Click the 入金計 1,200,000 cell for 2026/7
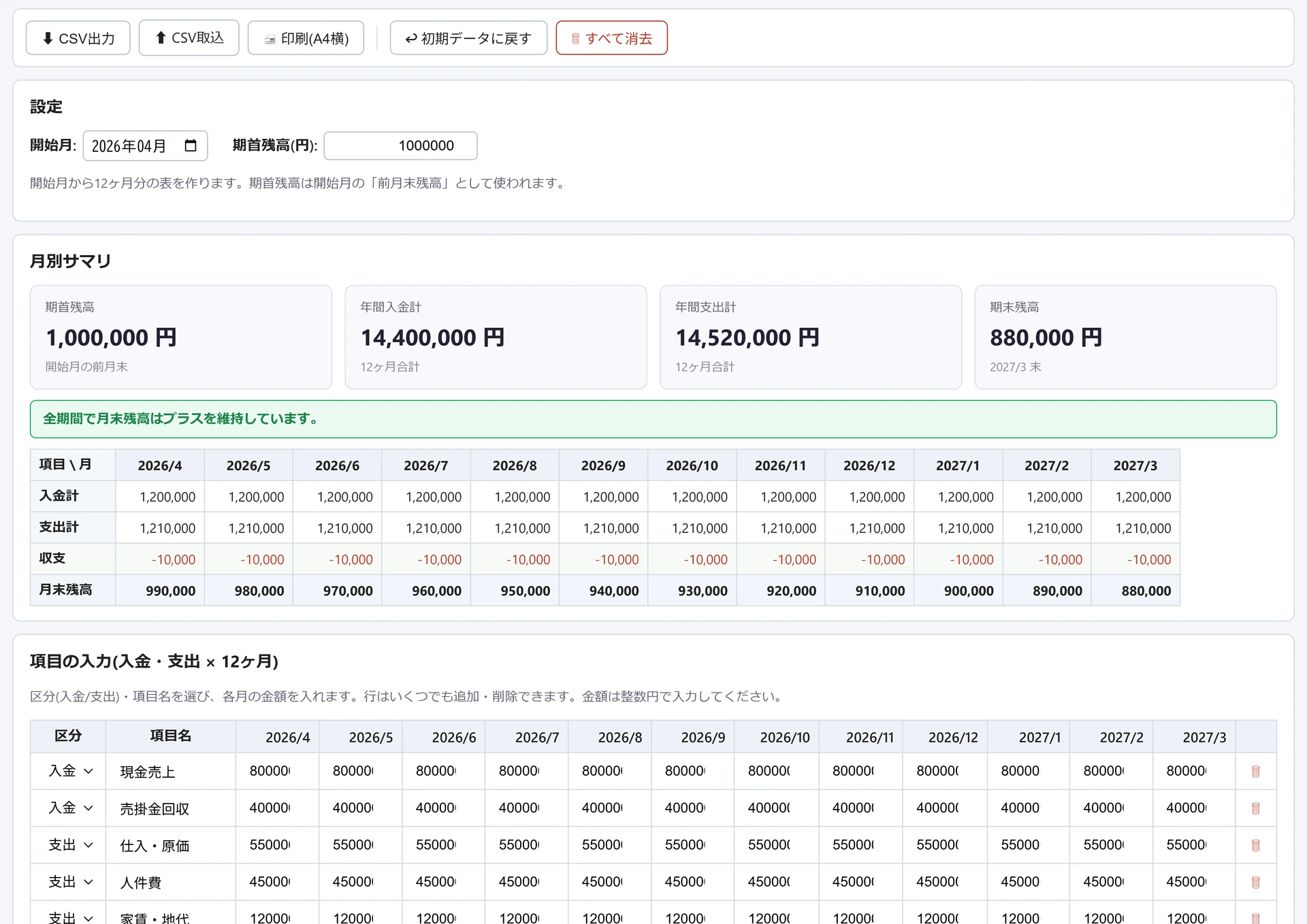The image size is (1307, 924). (426, 497)
